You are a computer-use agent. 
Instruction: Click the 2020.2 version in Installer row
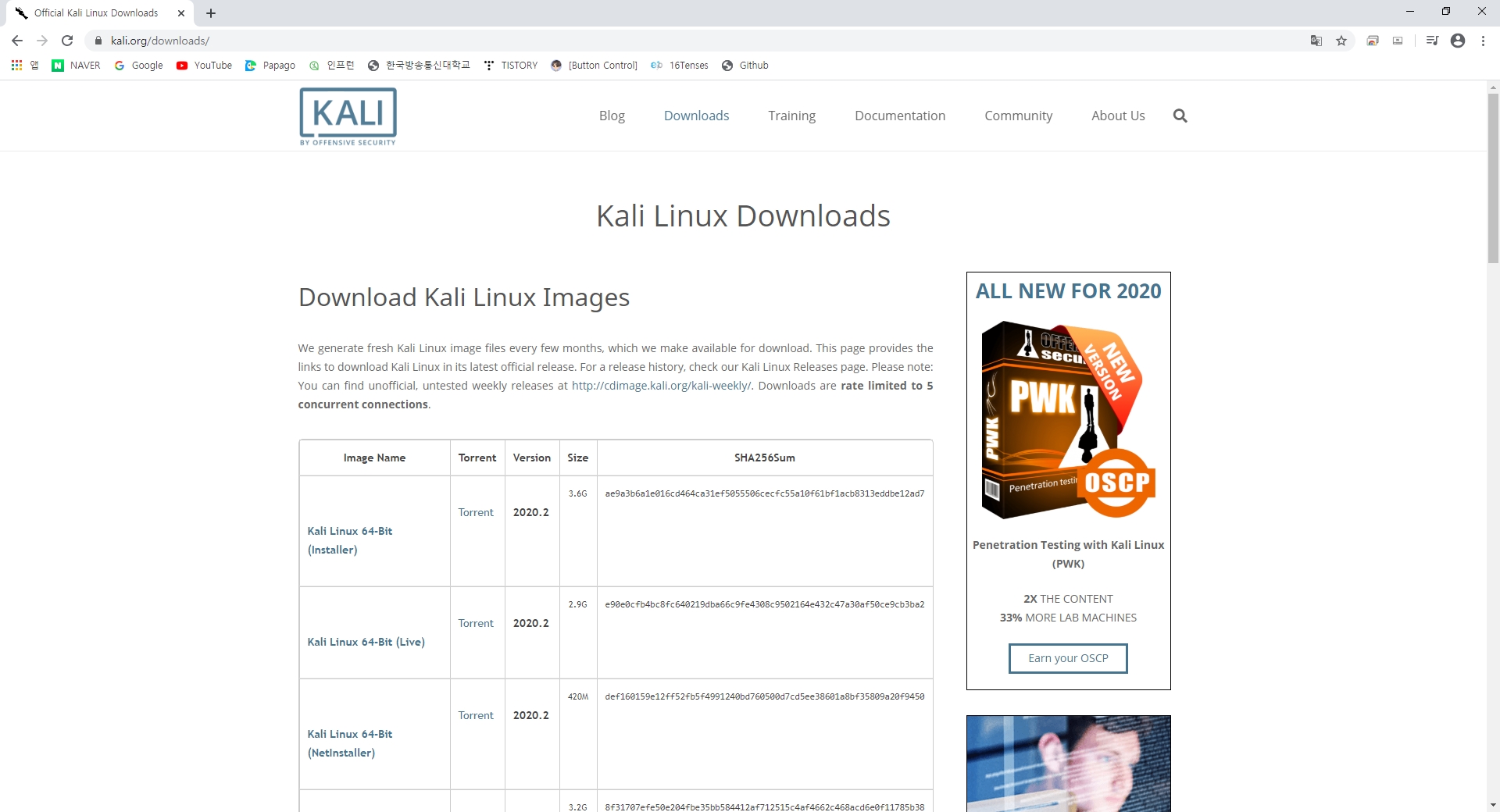(x=530, y=512)
